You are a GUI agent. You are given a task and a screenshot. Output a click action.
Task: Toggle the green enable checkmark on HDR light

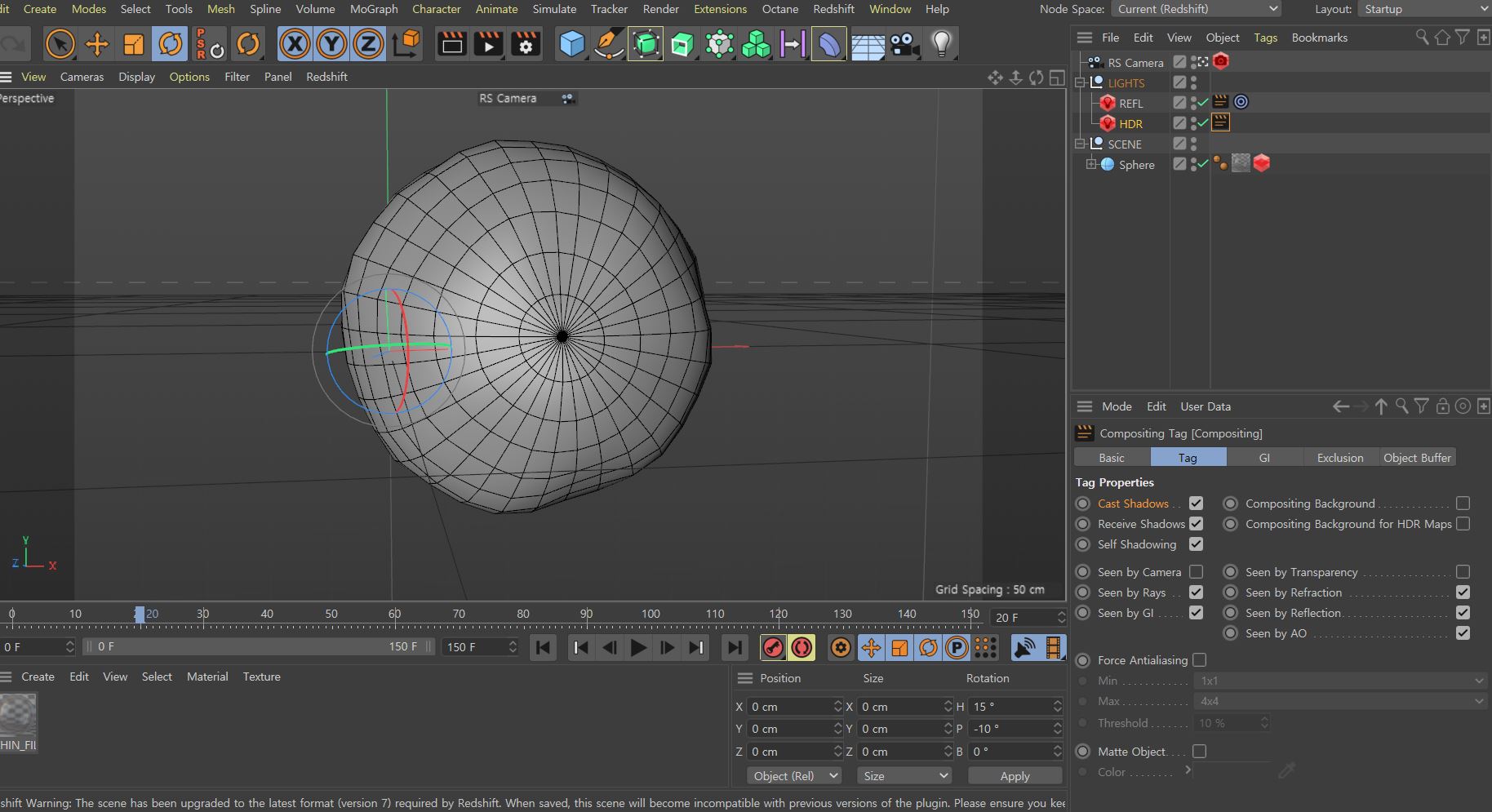[x=1201, y=123]
